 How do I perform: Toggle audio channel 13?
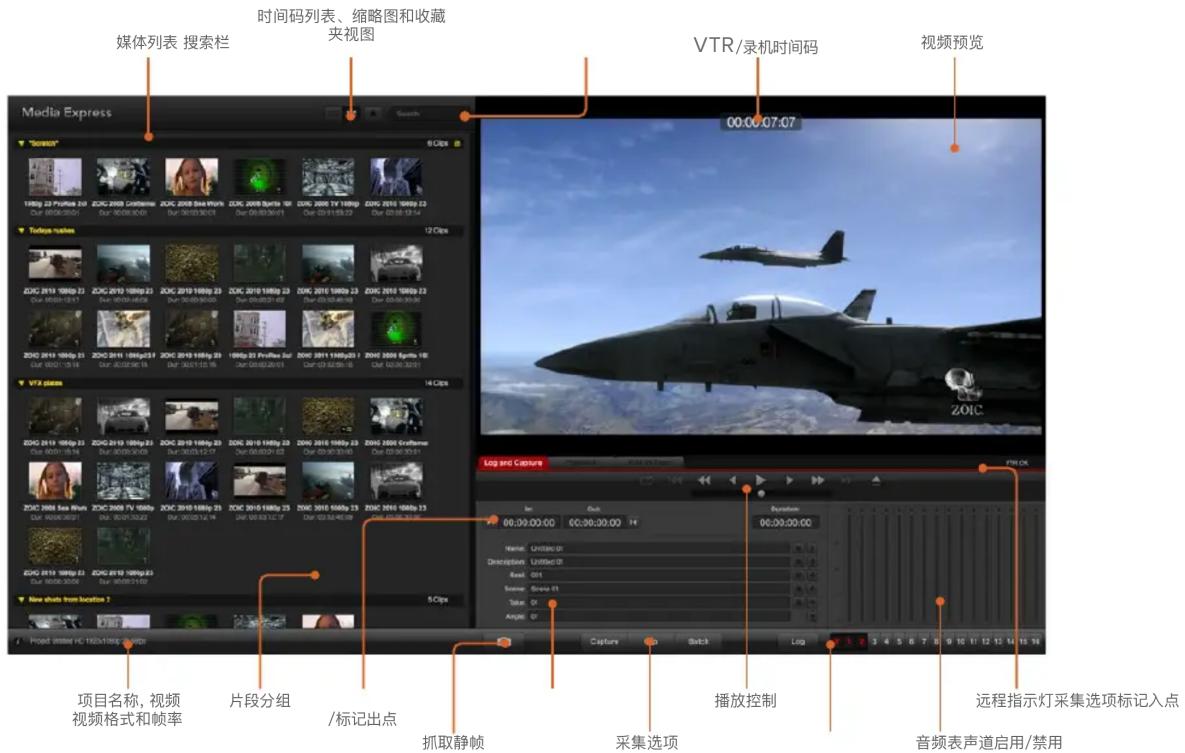(998, 642)
